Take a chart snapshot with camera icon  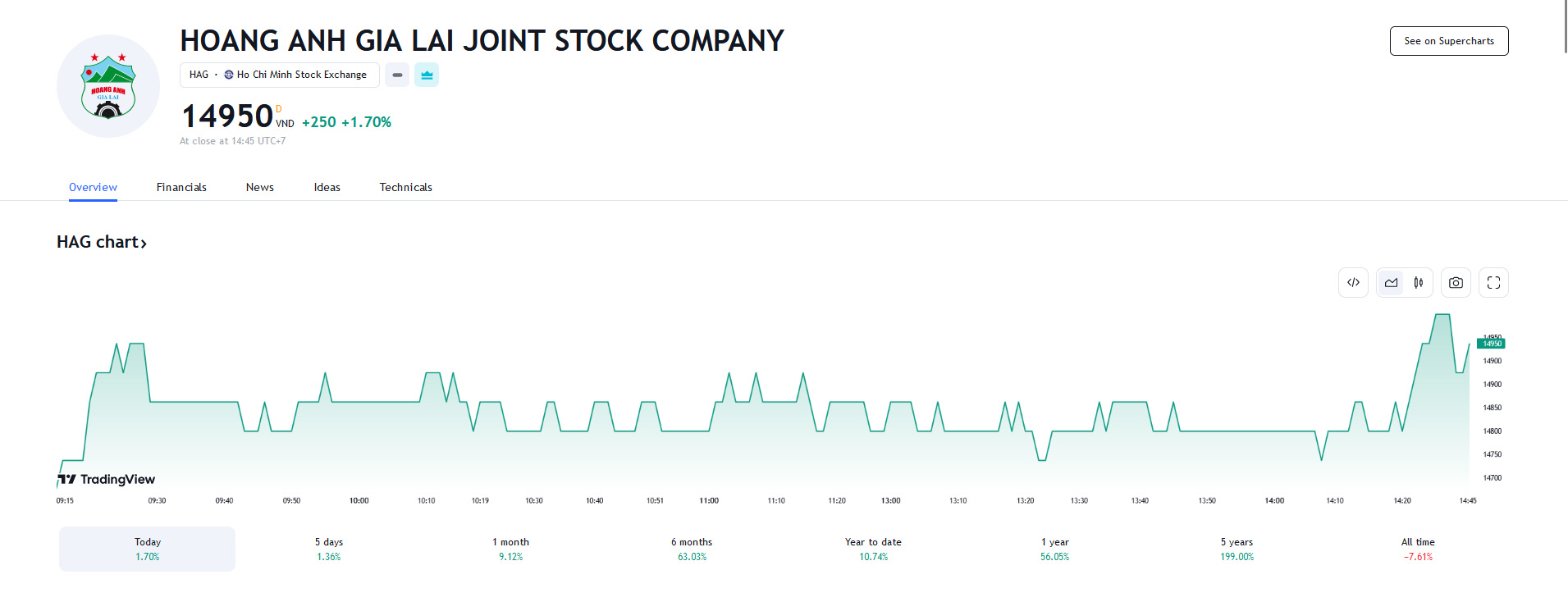pyautogui.click(x=1456, y=283)
